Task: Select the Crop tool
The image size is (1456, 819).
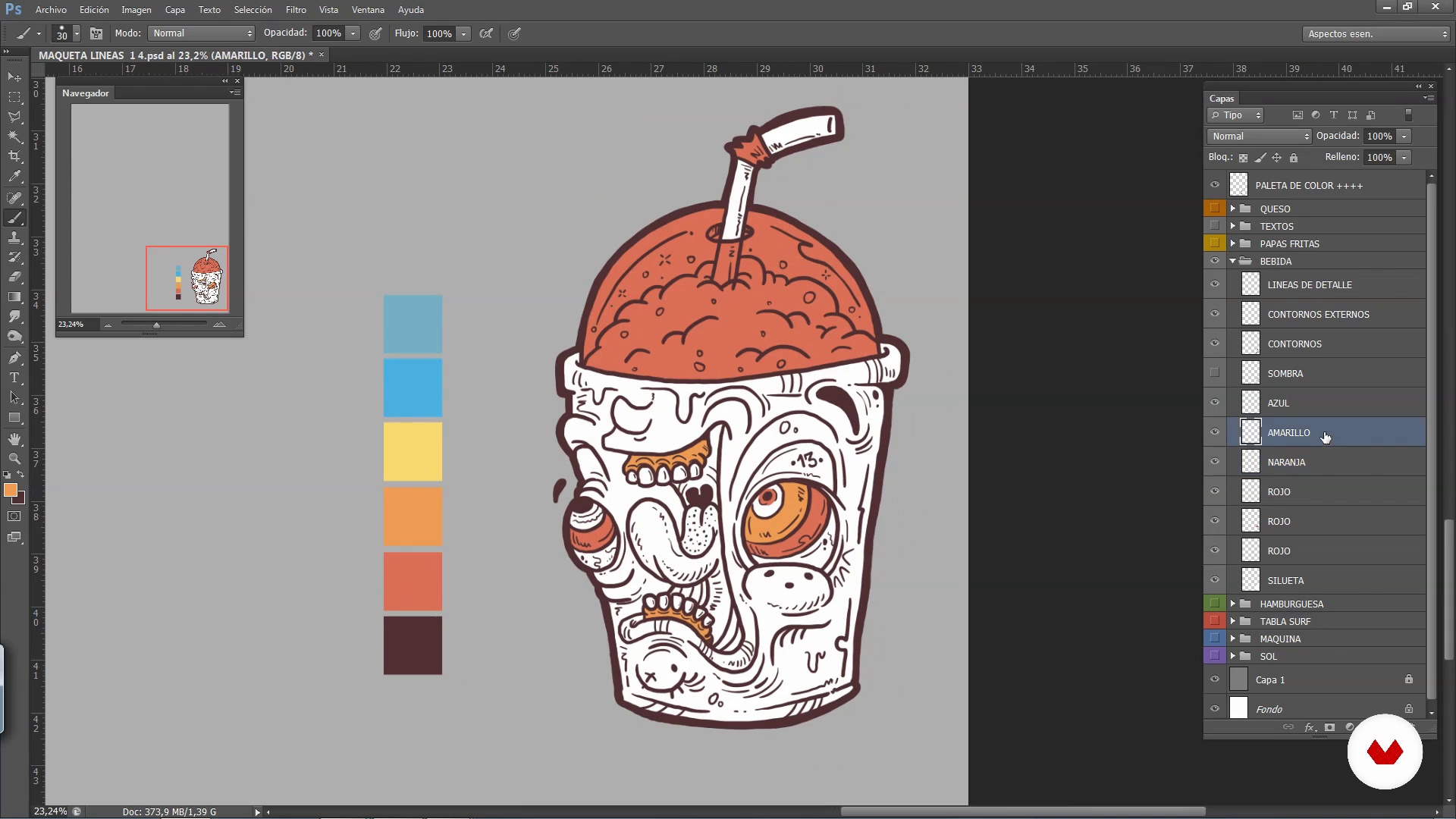Action: pyautogui.click(x=14, y=156)
